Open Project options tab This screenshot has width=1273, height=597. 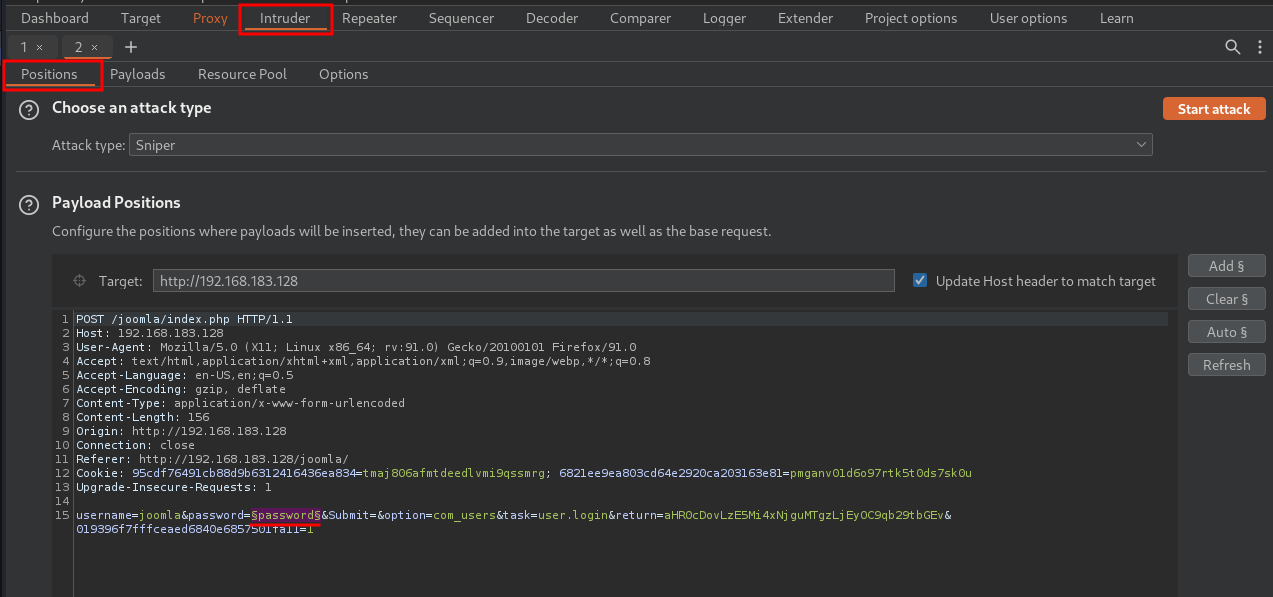click(x=911, y=18)
